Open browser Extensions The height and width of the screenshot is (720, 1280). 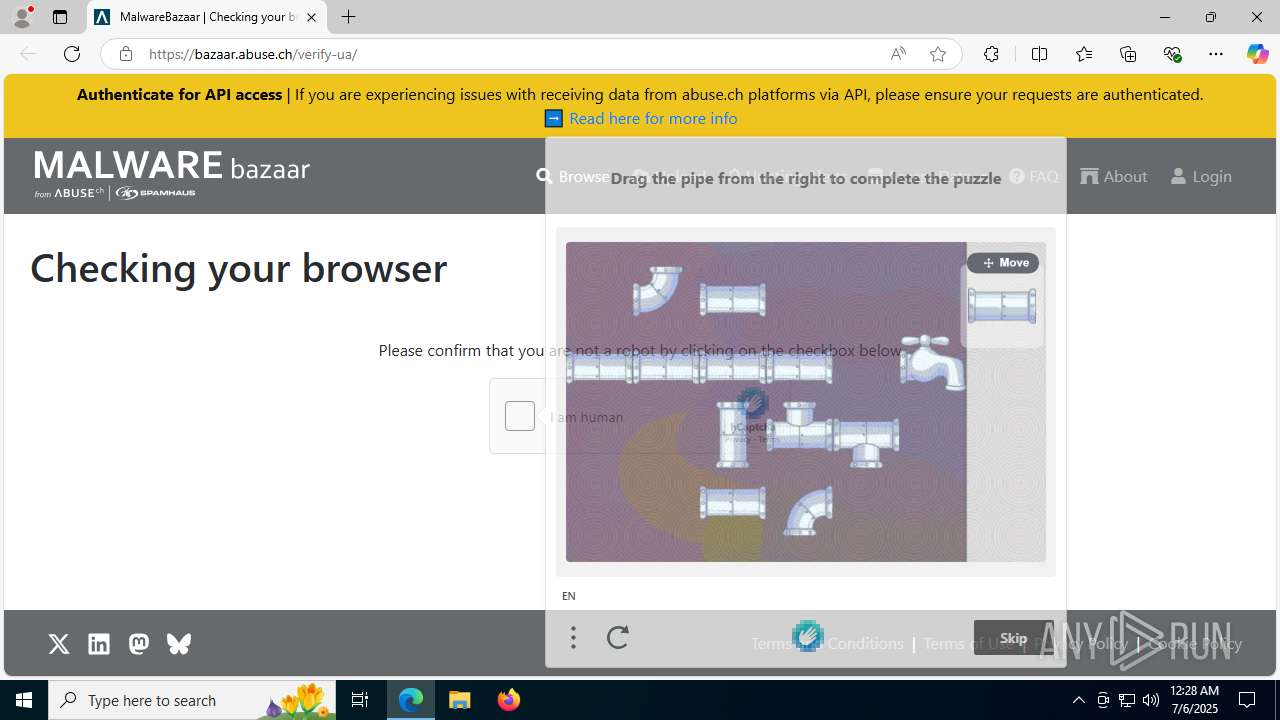pyautogui.click(x=991, y=54)
